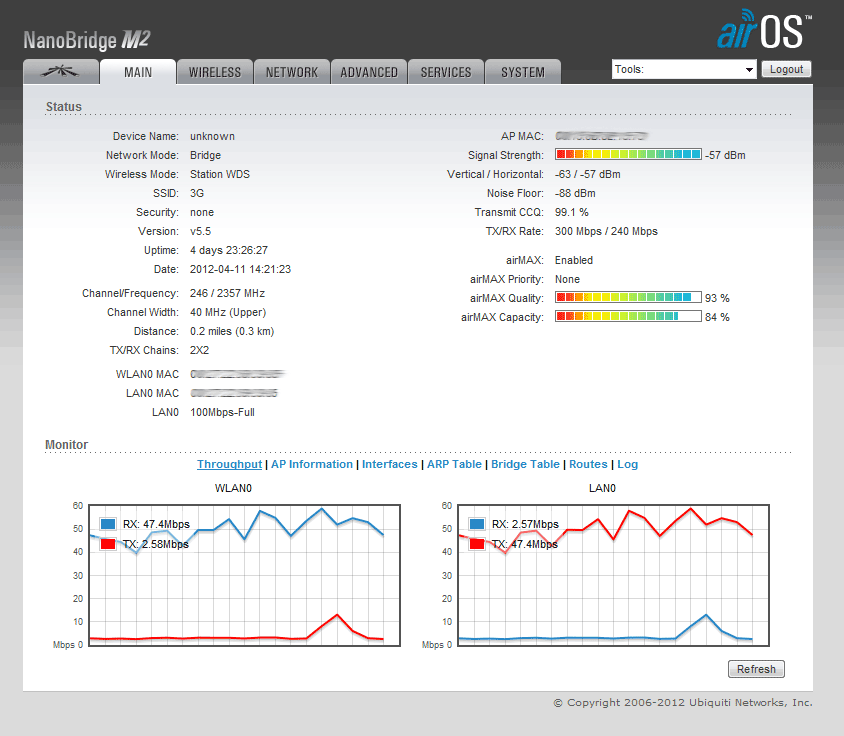Click the TX/RX Chains value '2X2'
The image size is (844, 736).
click(199, 350)
